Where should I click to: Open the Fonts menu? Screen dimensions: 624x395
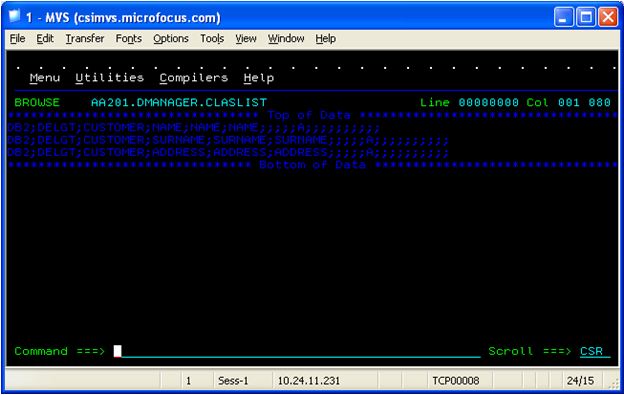[129, 39]
